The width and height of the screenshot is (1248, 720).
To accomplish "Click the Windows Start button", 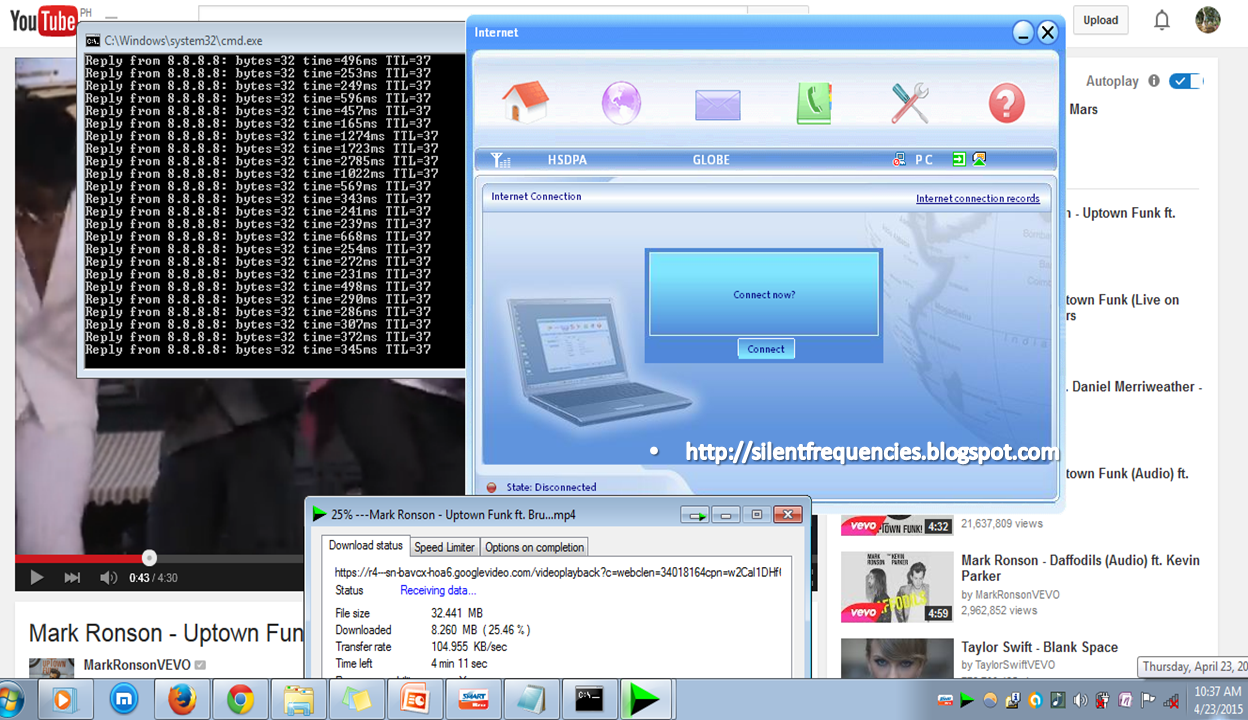I will 10,699.
